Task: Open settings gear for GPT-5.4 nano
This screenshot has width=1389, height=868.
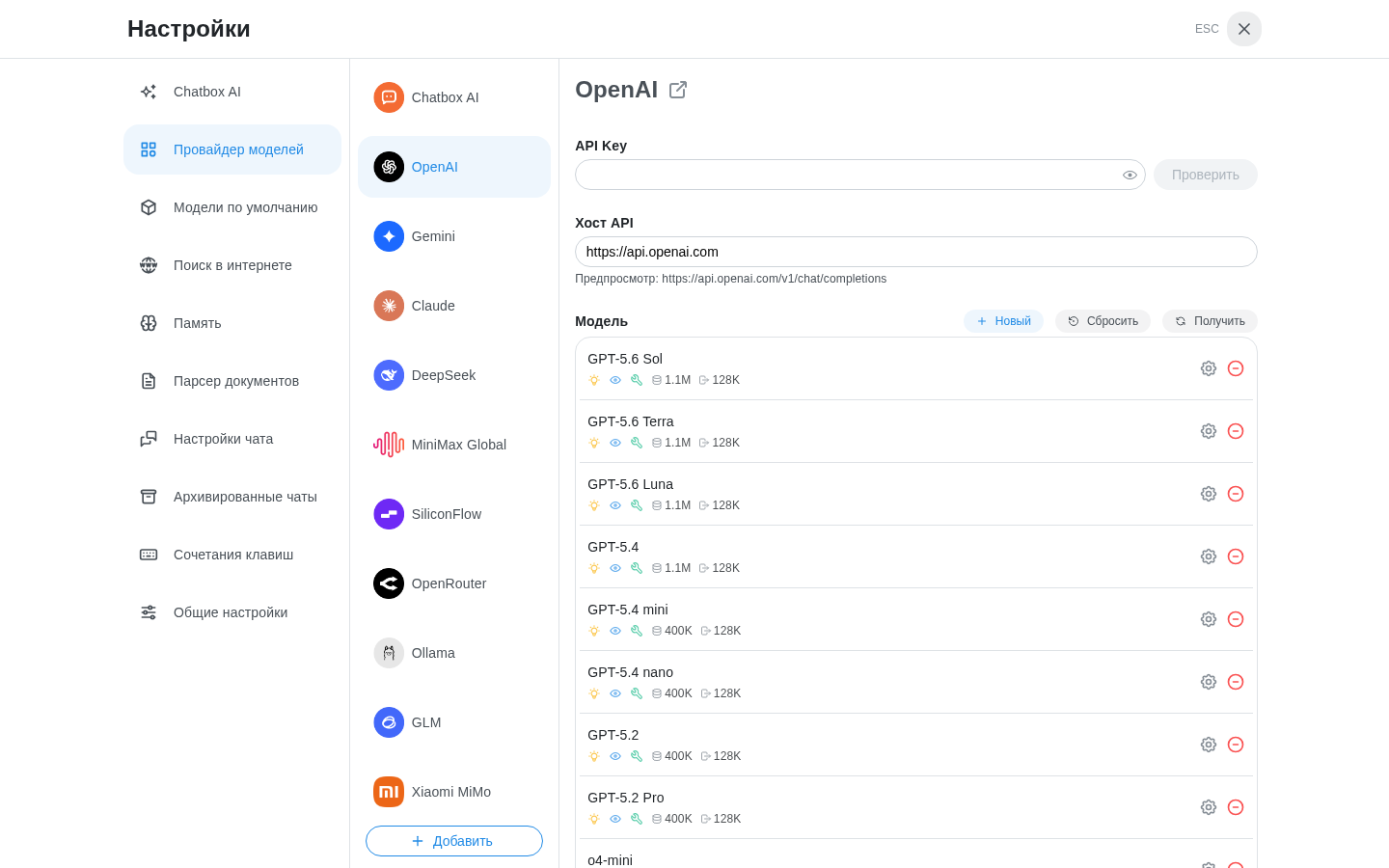Action: [1209, 682]
